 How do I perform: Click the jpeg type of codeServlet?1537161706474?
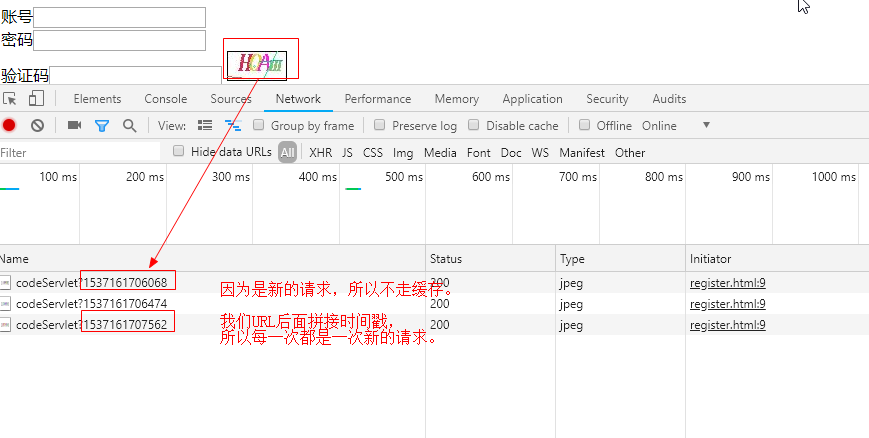click(571, 304)
